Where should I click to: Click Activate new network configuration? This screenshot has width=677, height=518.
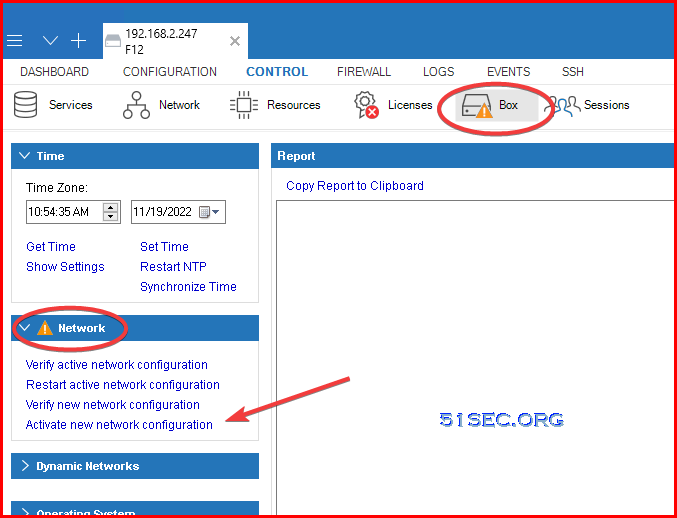click(x=119, y=425)
